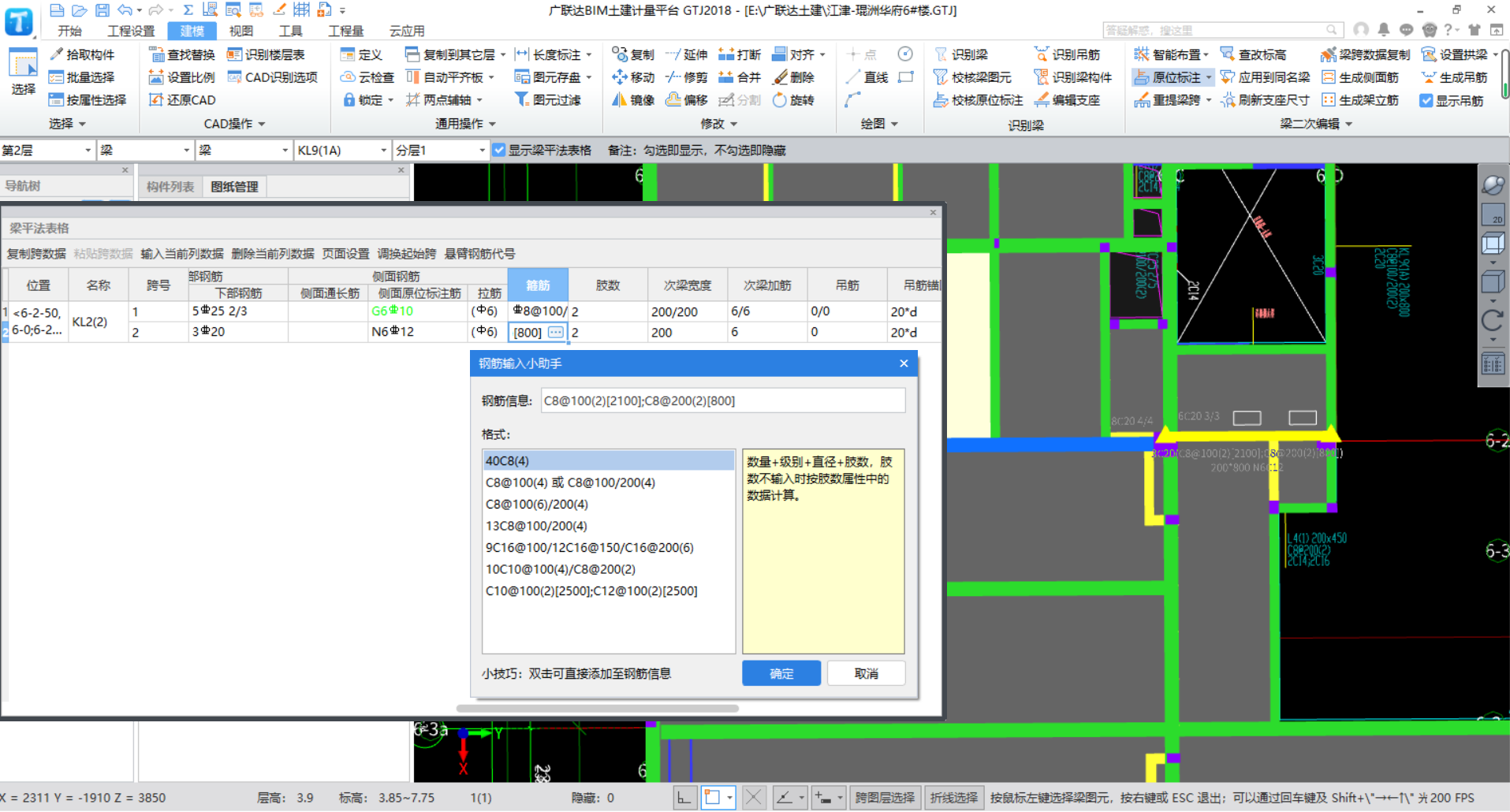Viewport: 1510px width, 812px height.
Task: Click the 拾取构件 pick component tool
Action: (82, 54)
